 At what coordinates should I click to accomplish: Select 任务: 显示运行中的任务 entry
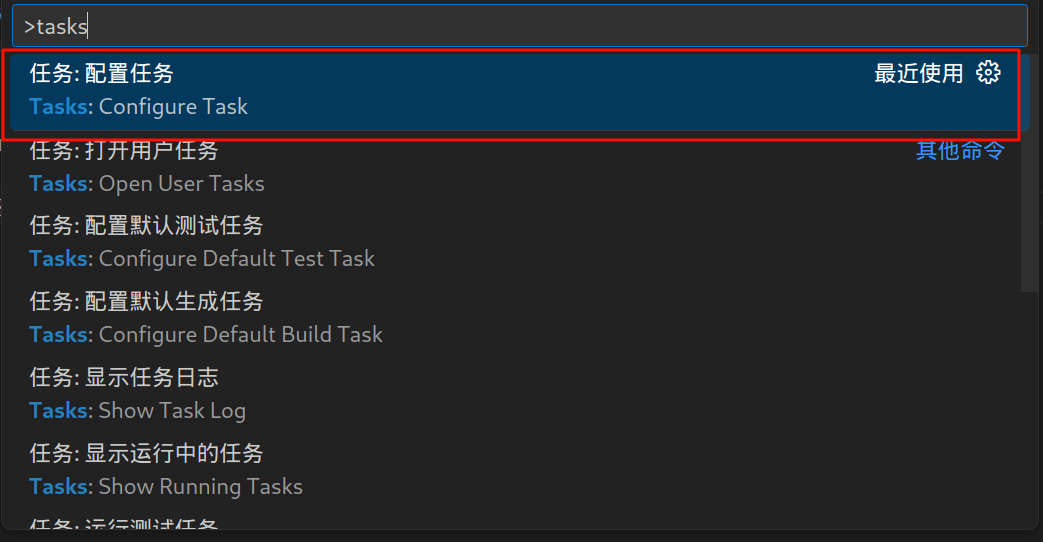tap(146, 453)
